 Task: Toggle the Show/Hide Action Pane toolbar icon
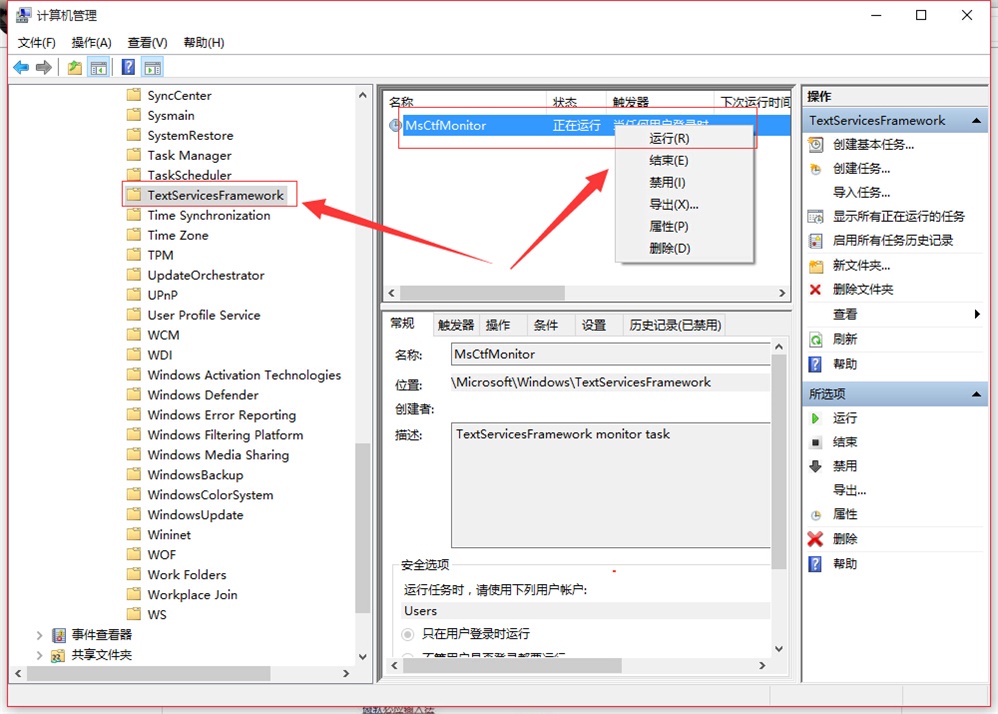152,67
